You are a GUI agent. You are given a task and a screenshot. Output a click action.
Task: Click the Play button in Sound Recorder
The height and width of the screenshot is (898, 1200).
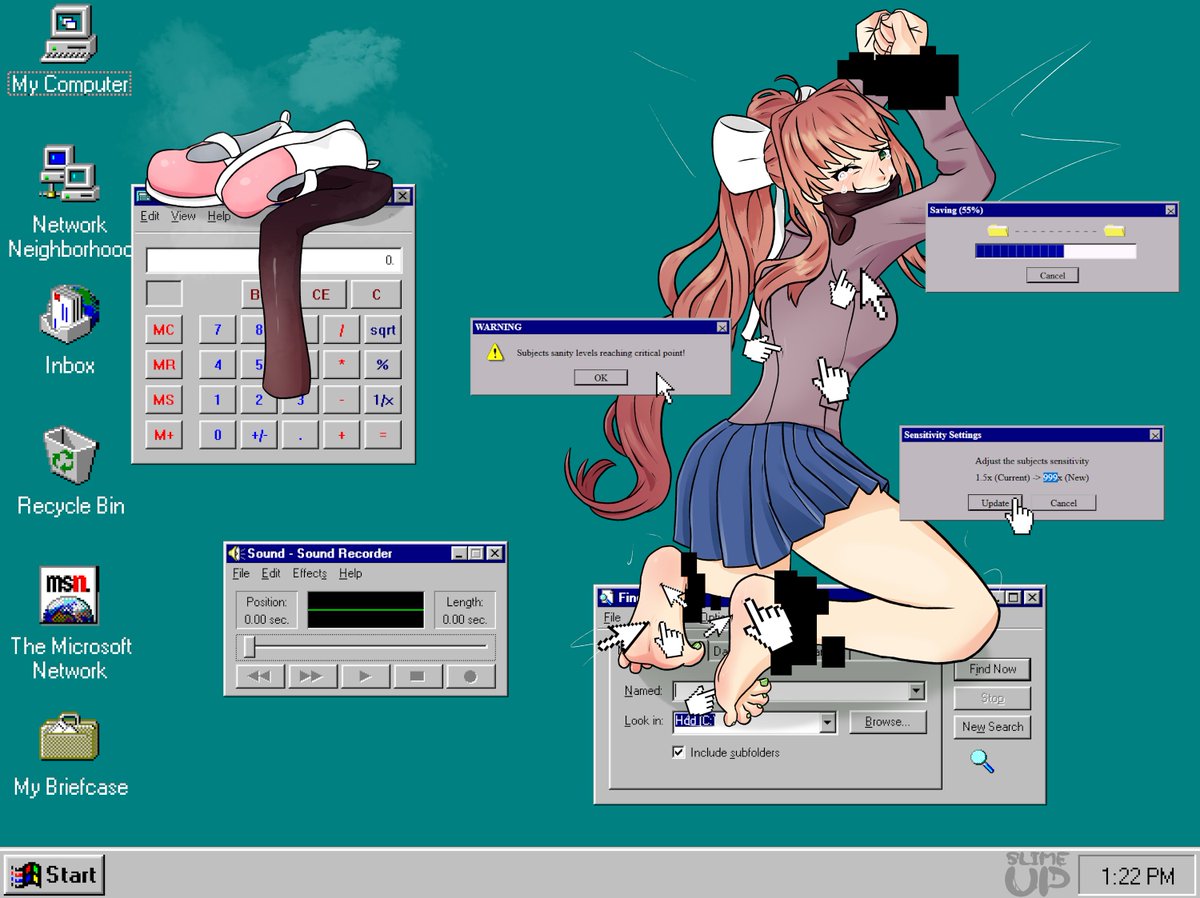pos(365,677)
